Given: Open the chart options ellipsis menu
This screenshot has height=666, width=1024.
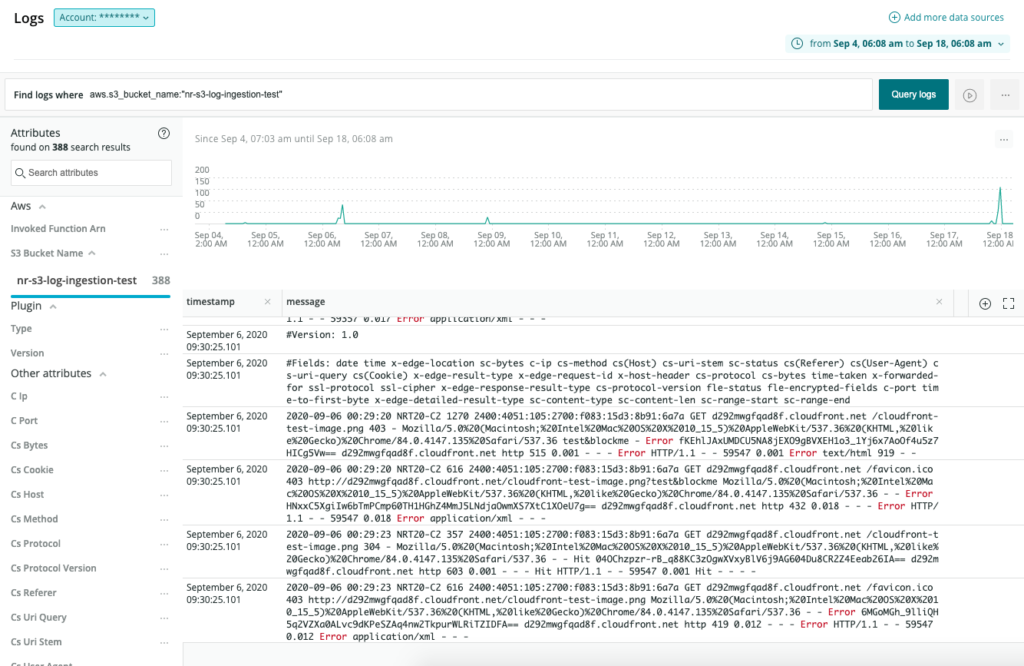Looking at the screenshot, I should (x=1004, y=140).
